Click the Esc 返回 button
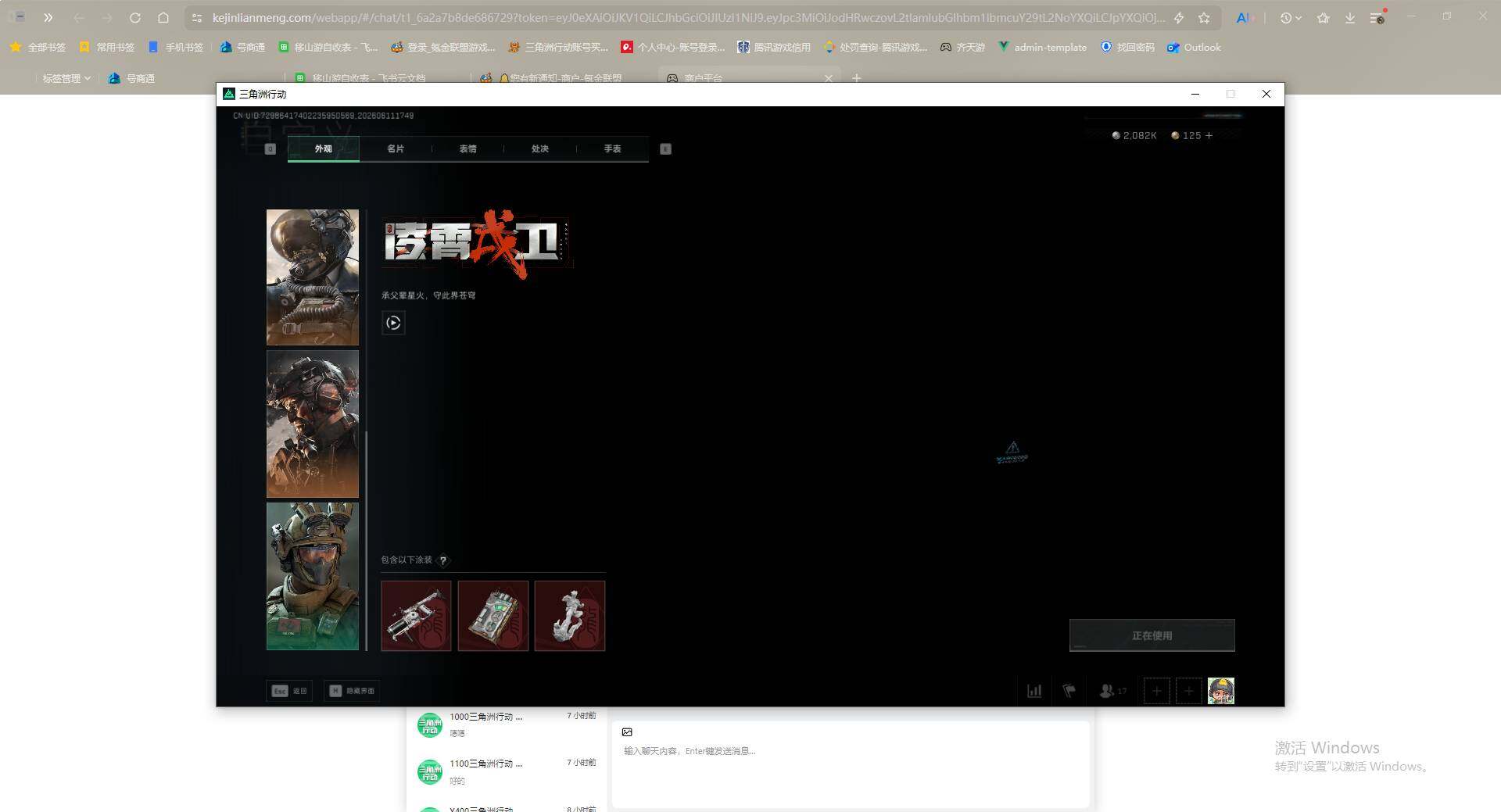The height and width of the screenshot is (812, 1501). click(x=289, y=691)
